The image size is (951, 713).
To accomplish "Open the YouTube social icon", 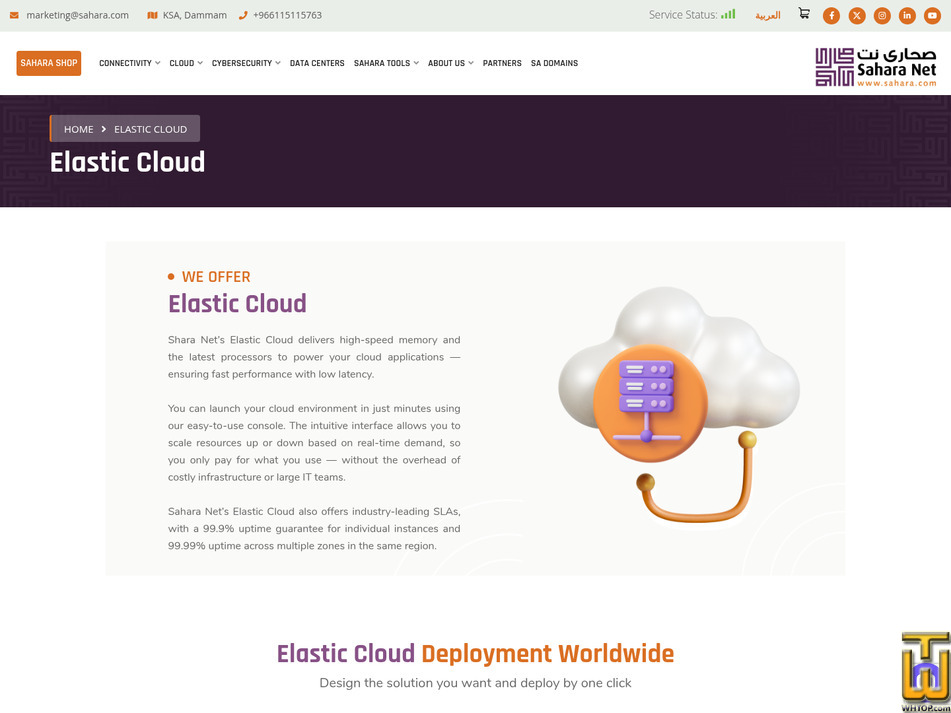I will [x=932, y=16].
